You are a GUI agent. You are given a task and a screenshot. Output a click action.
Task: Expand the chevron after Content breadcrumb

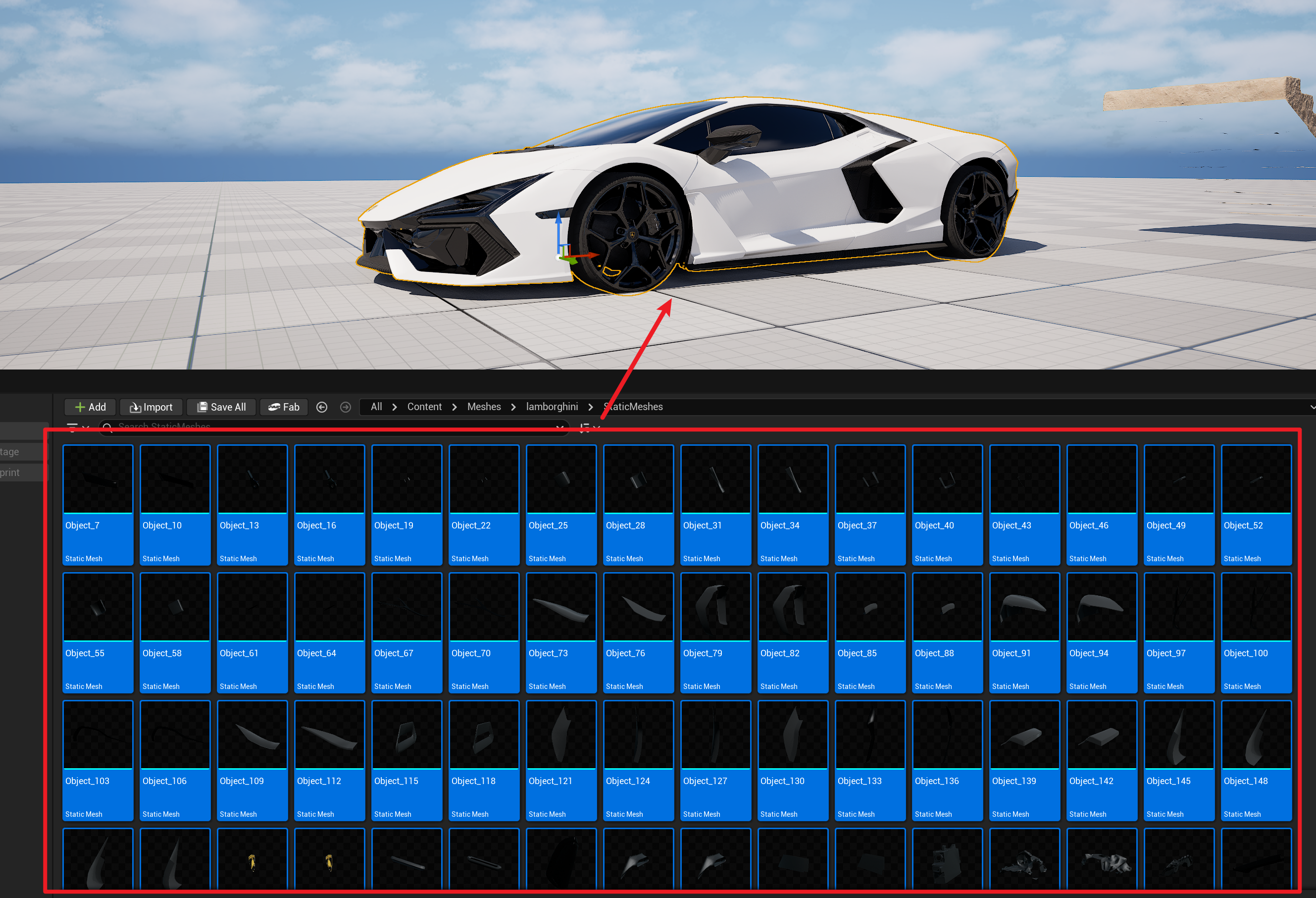454,407
